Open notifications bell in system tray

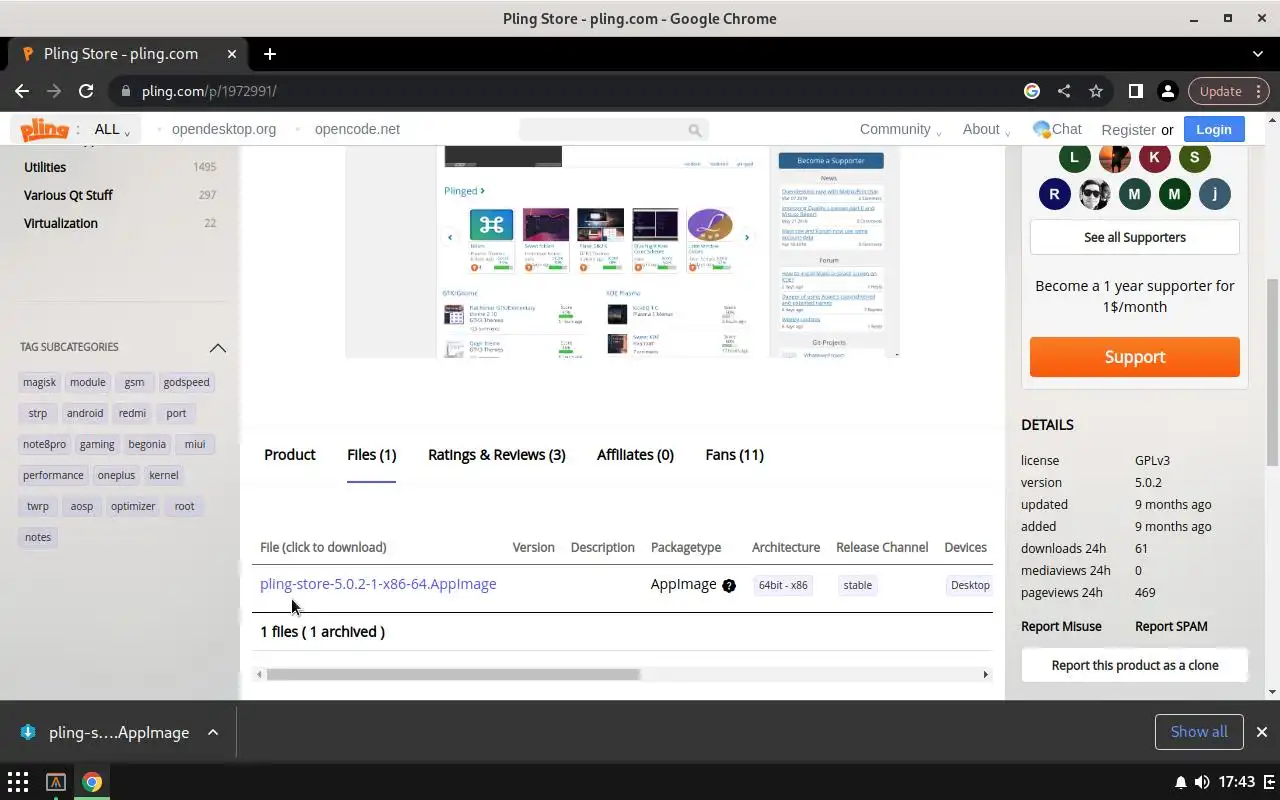[x=1180, y=782]
